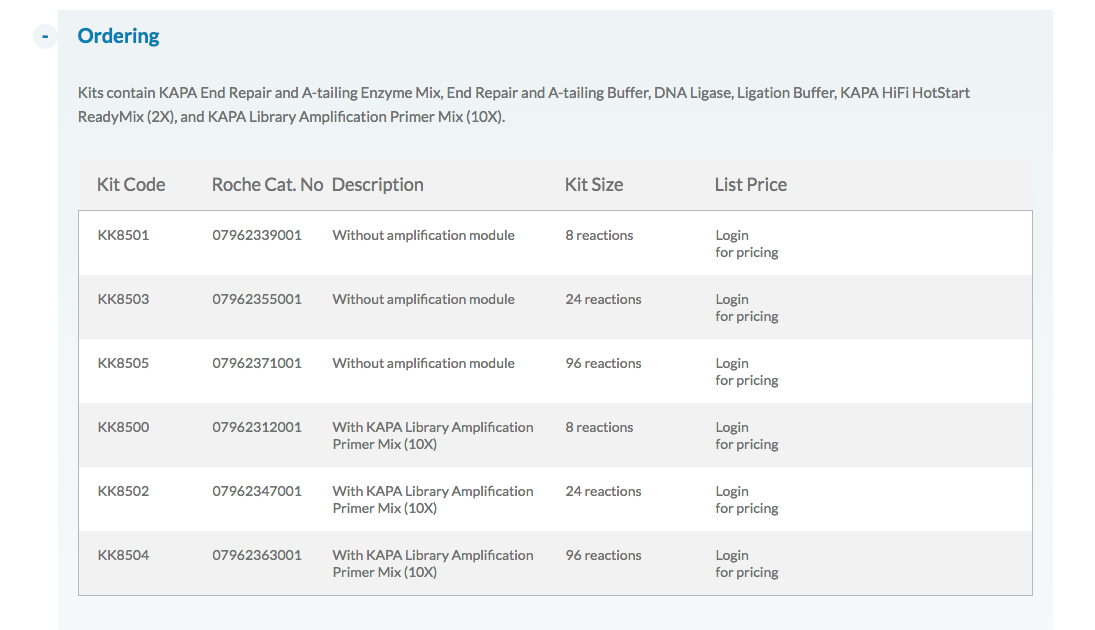This screenshot has height=630, width=1095.
Task: Select kit code KK8502
Action: tap(123, 491)
